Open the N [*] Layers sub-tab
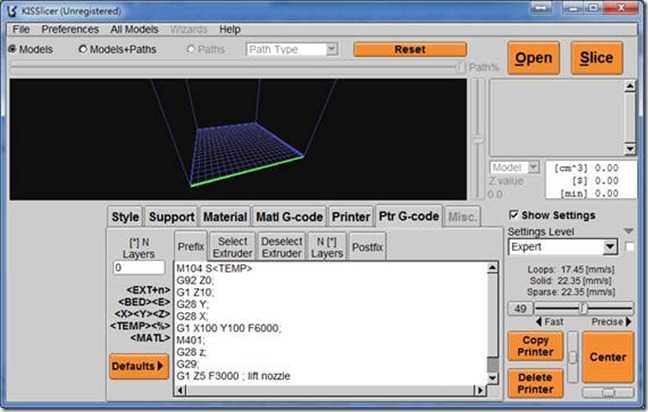The image size is (648, 412). 327,247
